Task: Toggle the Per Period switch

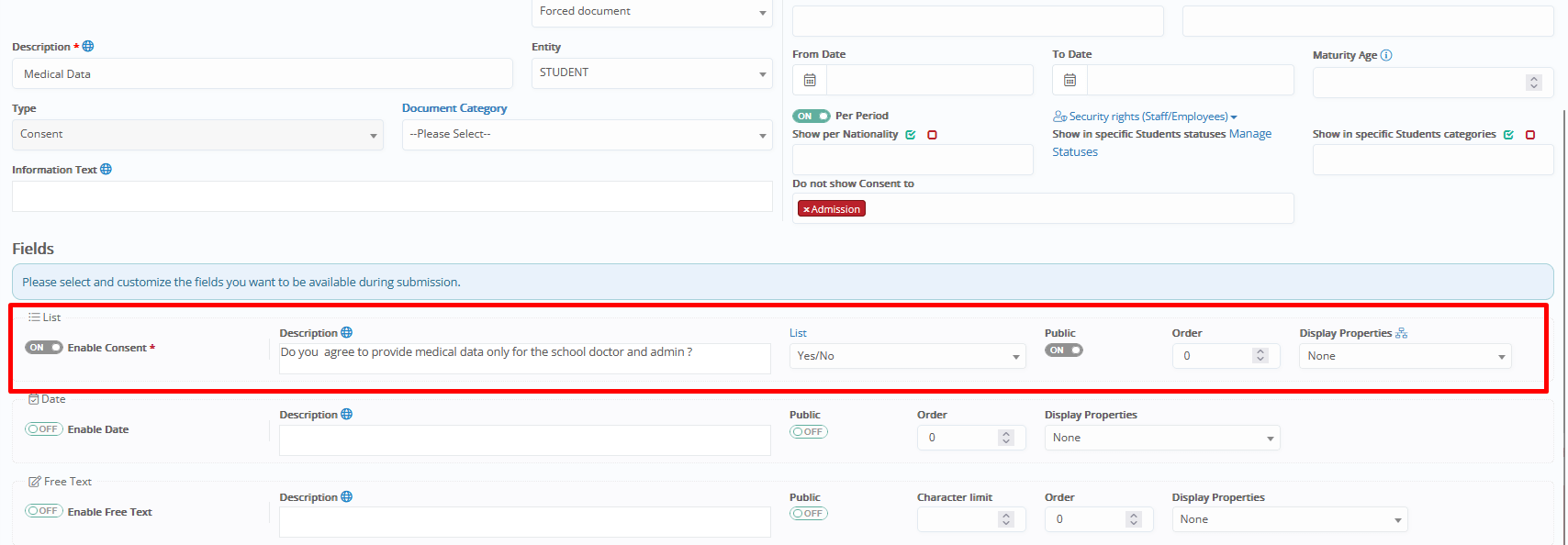Action: (811, 116)
